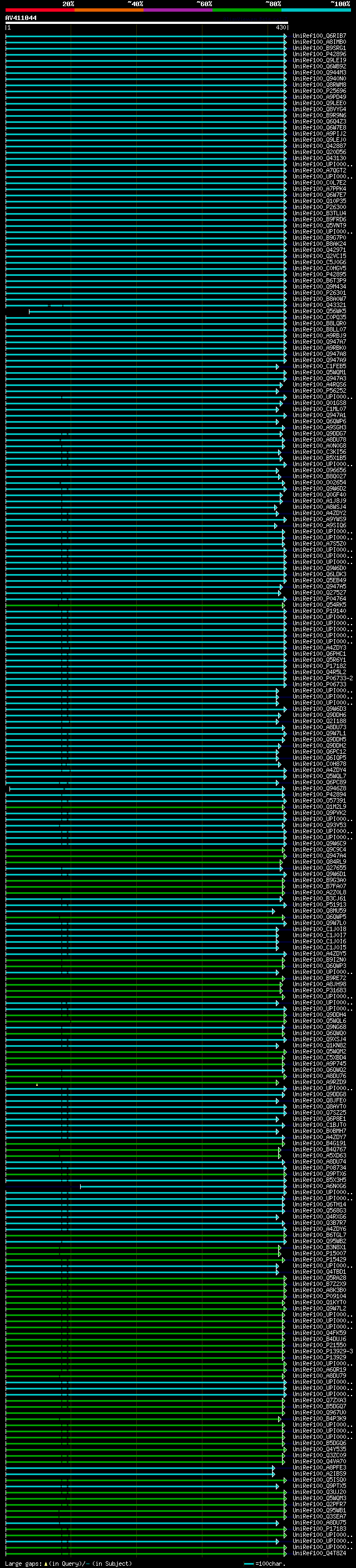The image size is (356, 1568).
Task: Select hit UniRef100_Q42971
Action: tap(319, 250)
